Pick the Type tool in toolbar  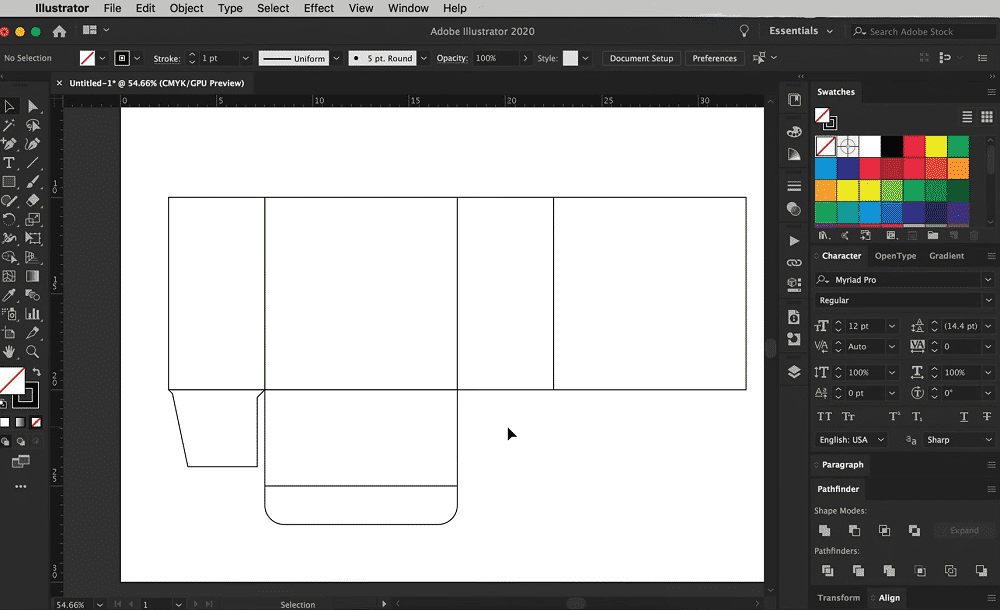[x=9, y=163]
